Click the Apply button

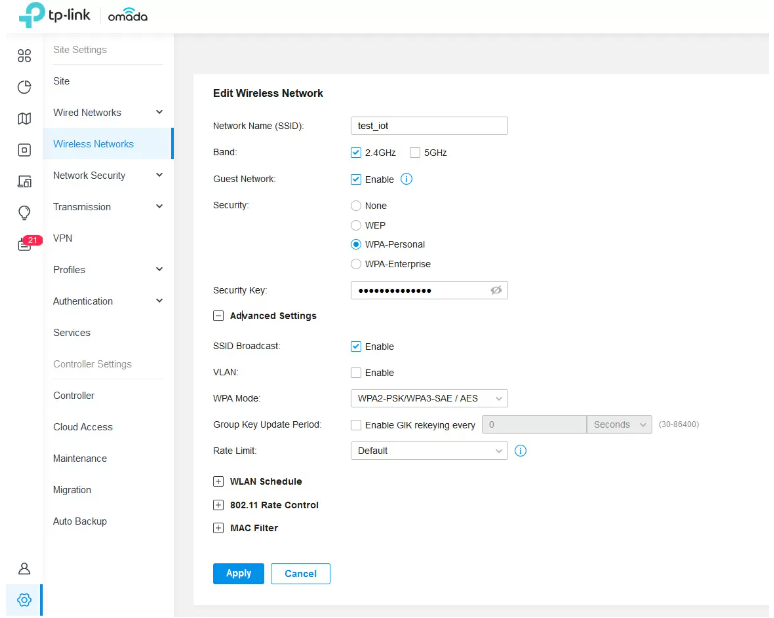[238, 574]
